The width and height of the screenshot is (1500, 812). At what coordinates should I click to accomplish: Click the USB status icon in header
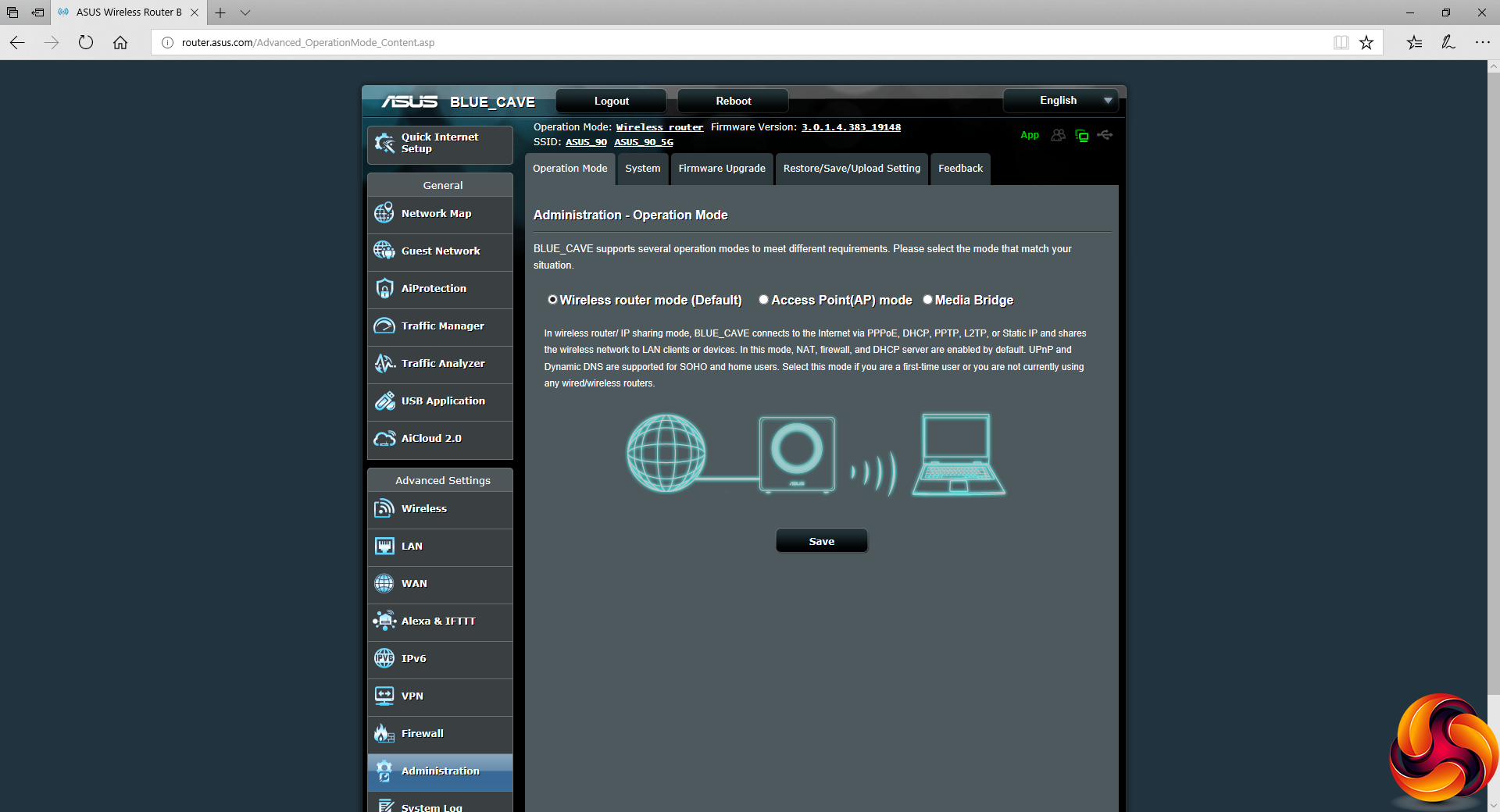1105,135
